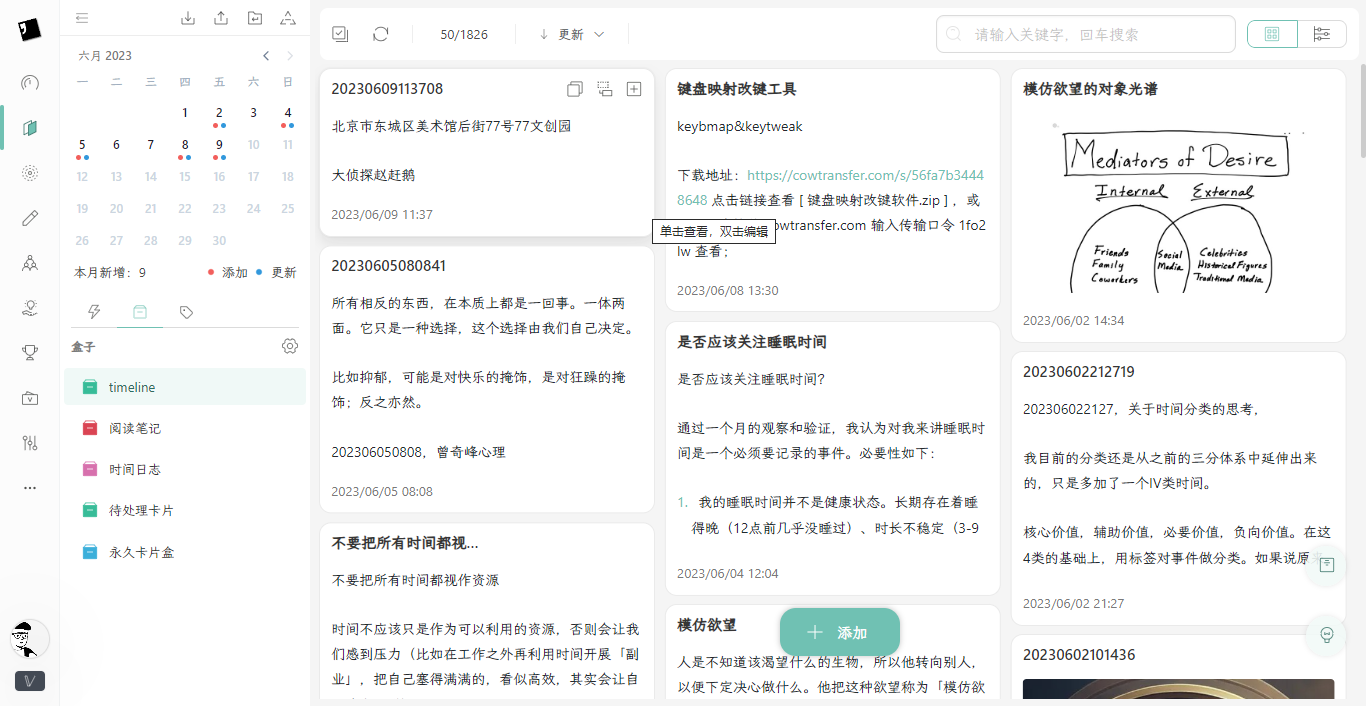Click the upload export icon above calendar
Viewport: 1366px width, 706px height.
tap(221, 18)
